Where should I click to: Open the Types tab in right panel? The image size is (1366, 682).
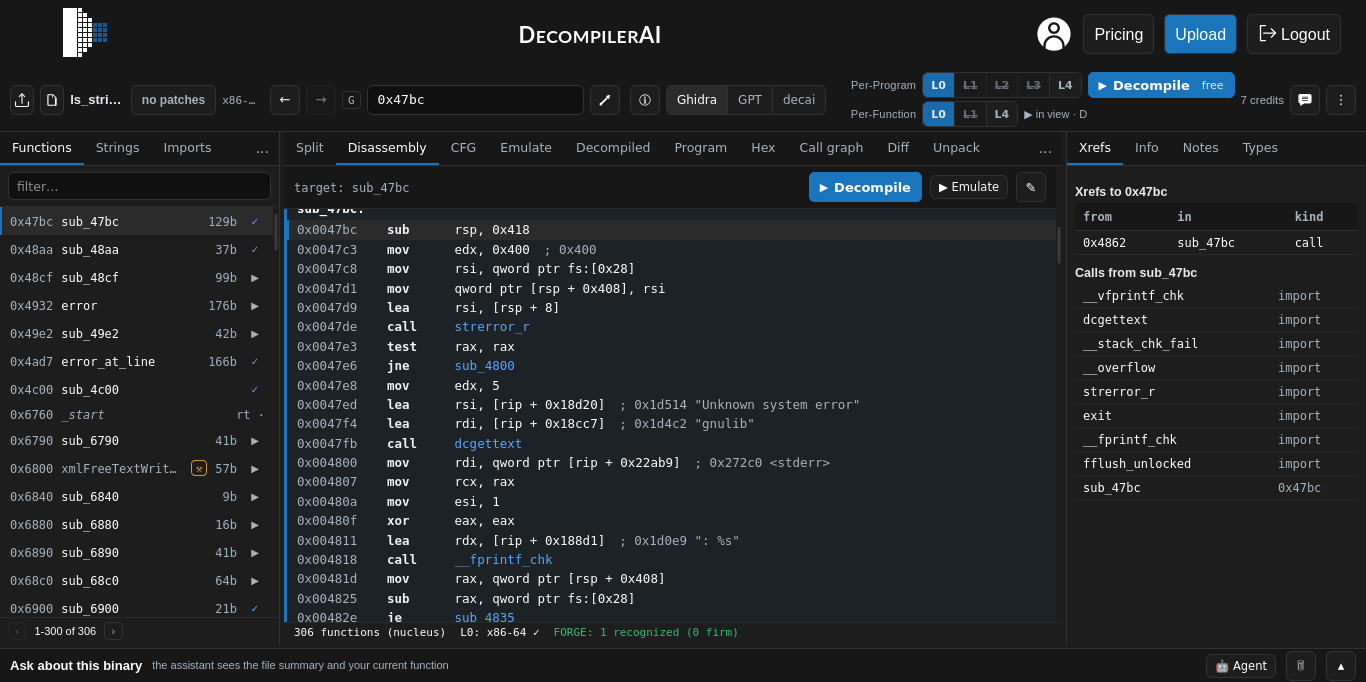click(1260, 148)
